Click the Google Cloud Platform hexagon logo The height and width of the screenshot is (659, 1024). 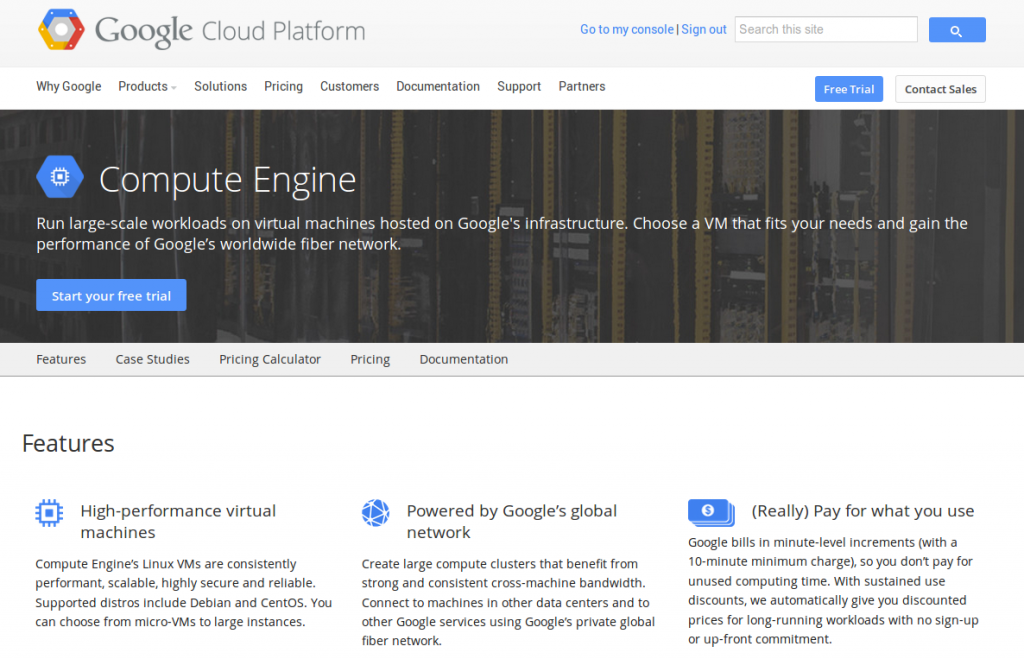click(60, 29)
